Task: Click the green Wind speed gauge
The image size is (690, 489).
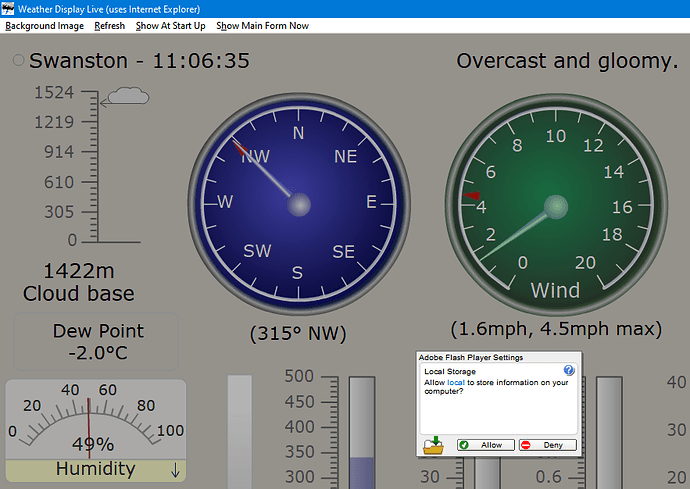Action: click(x=556, y=206)
